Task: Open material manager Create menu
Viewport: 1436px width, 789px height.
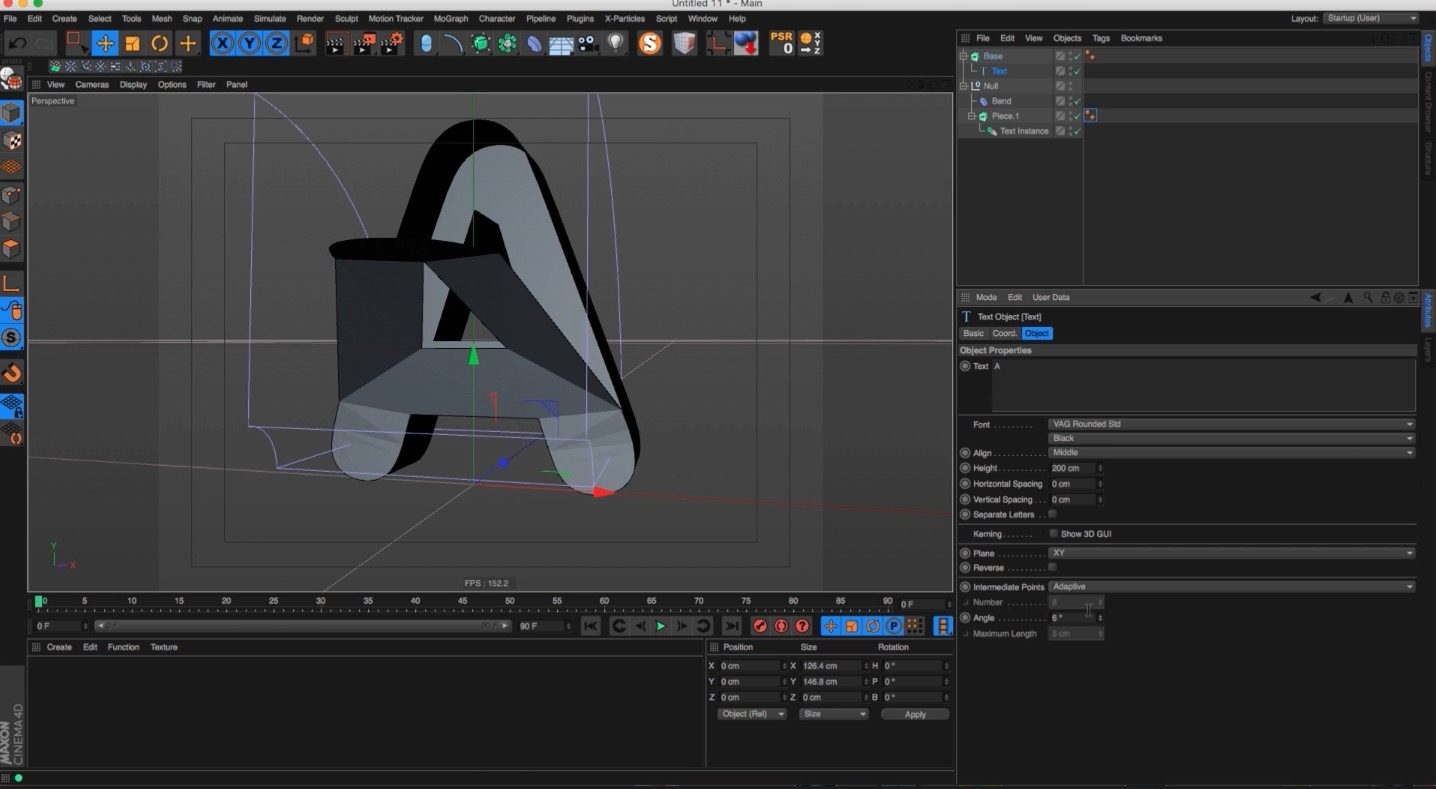Action: pyautogui.click(x=60, y=647)
